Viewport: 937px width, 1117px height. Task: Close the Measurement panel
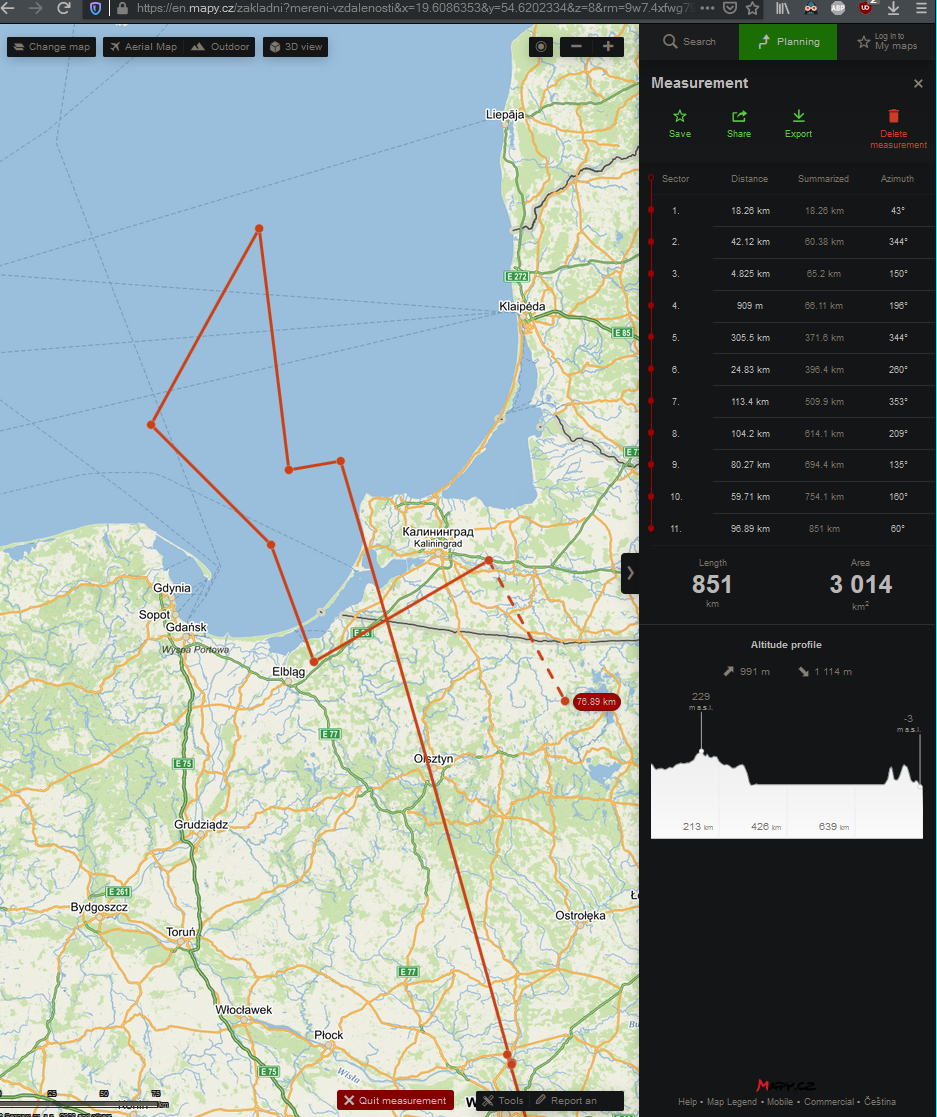coord(918,84)
